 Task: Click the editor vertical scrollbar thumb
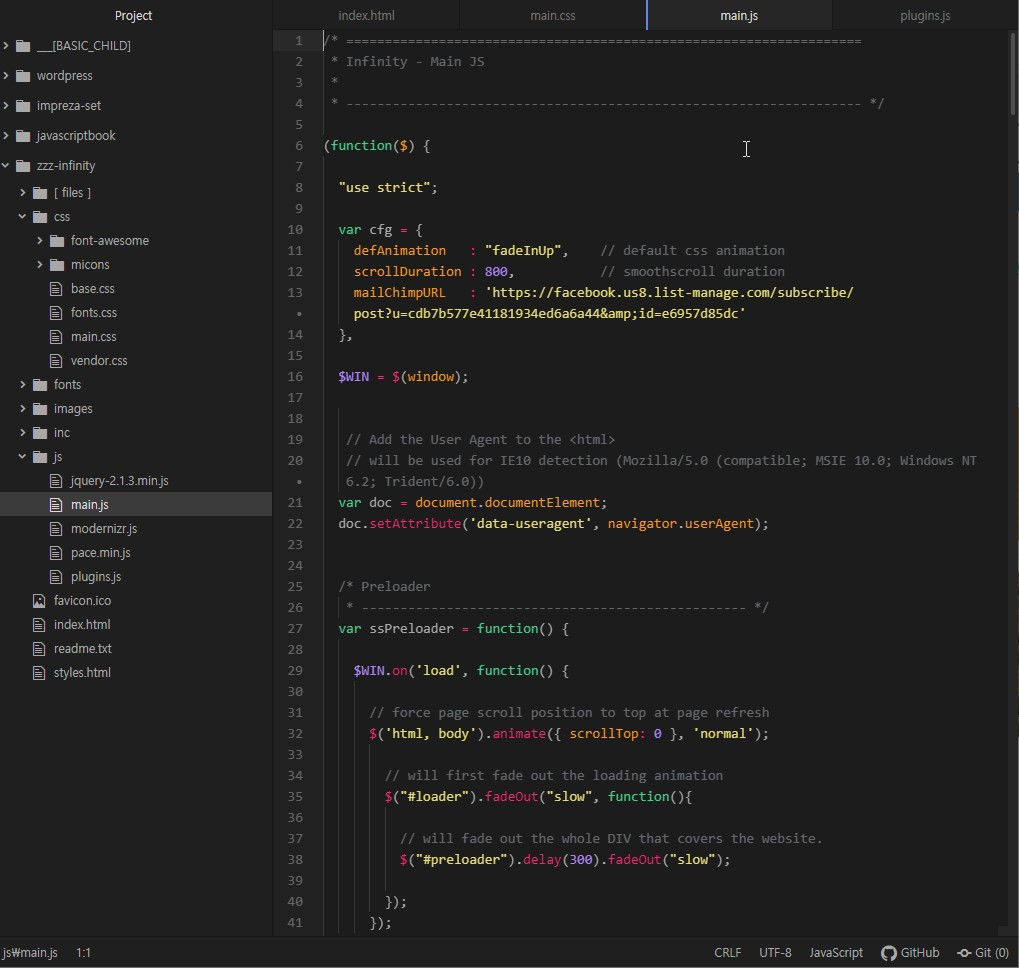click(1013, 75)
